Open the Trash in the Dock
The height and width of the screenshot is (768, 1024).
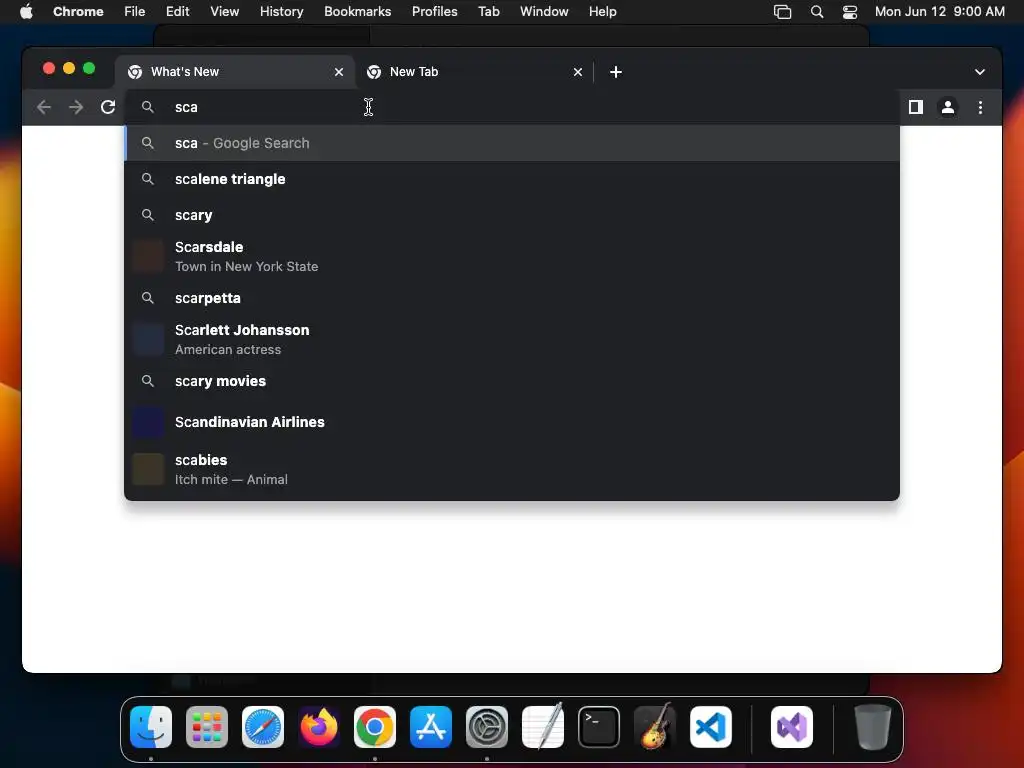(872, 727)
